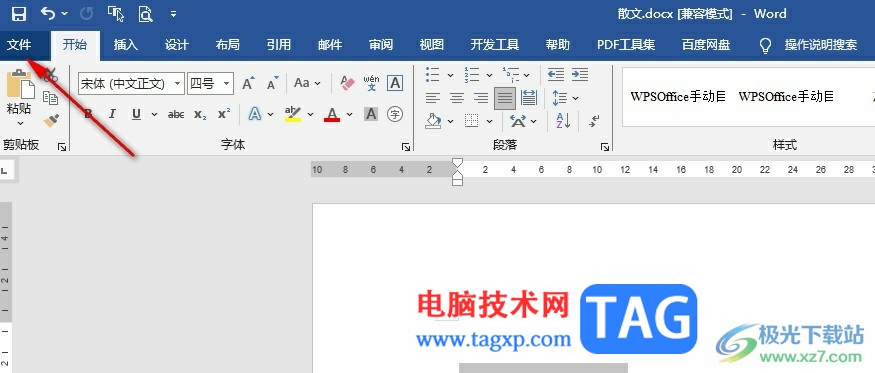Activate the Format Painter brush
This screenshot has width=875, height=373.
51,120
